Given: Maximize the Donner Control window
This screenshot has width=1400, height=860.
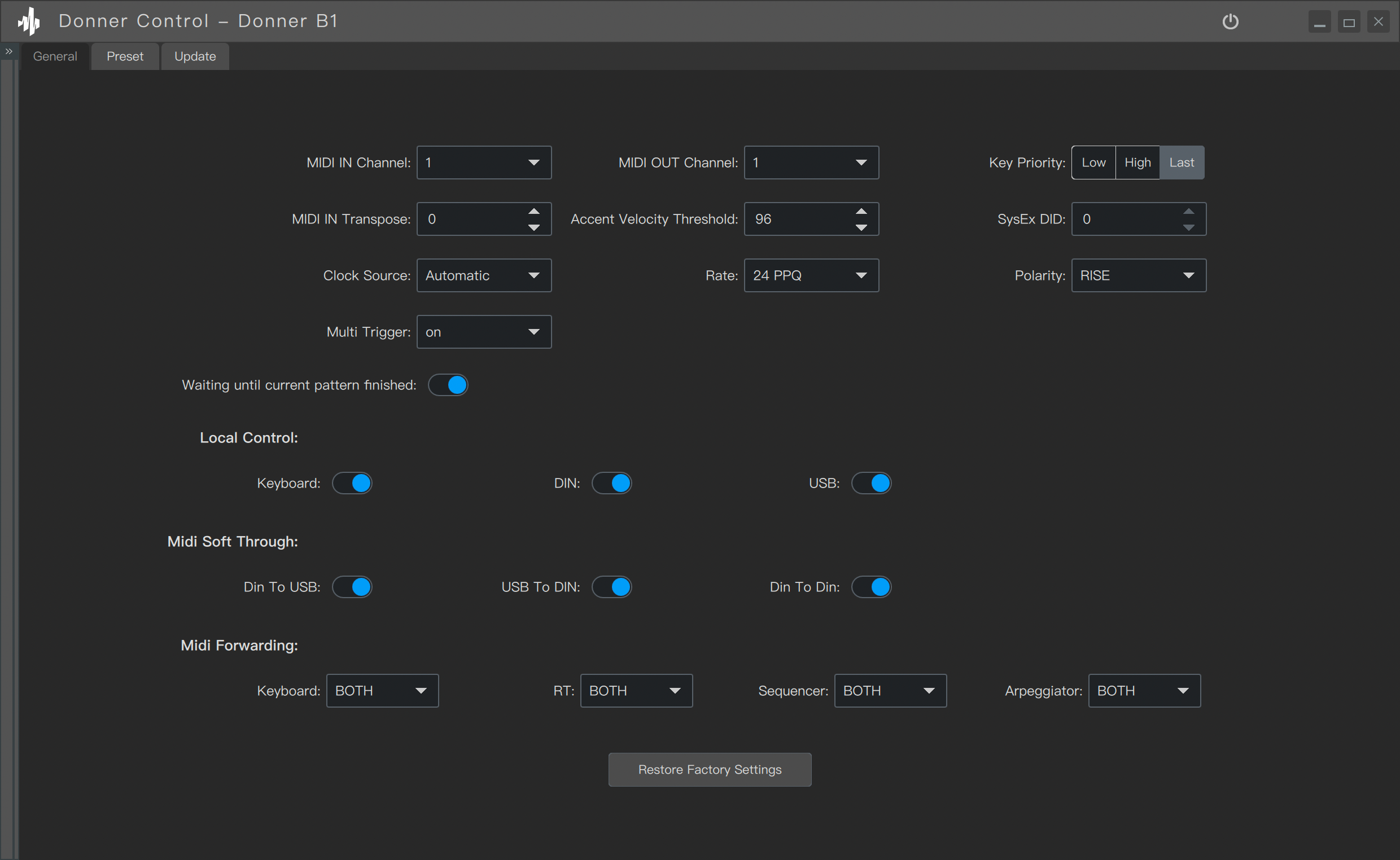Looking at the screenshot, I should point(1348,22).
